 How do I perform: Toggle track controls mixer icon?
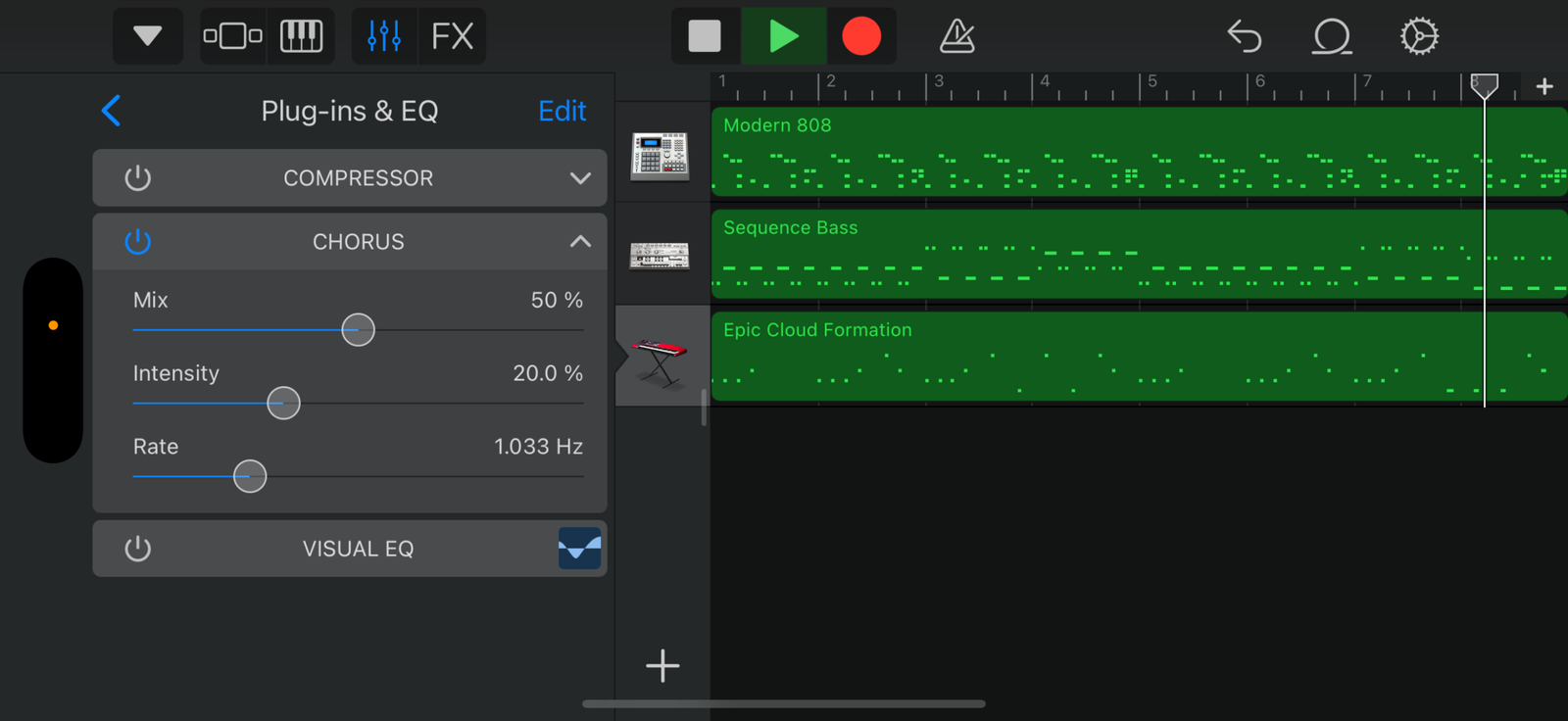(384, 36)
